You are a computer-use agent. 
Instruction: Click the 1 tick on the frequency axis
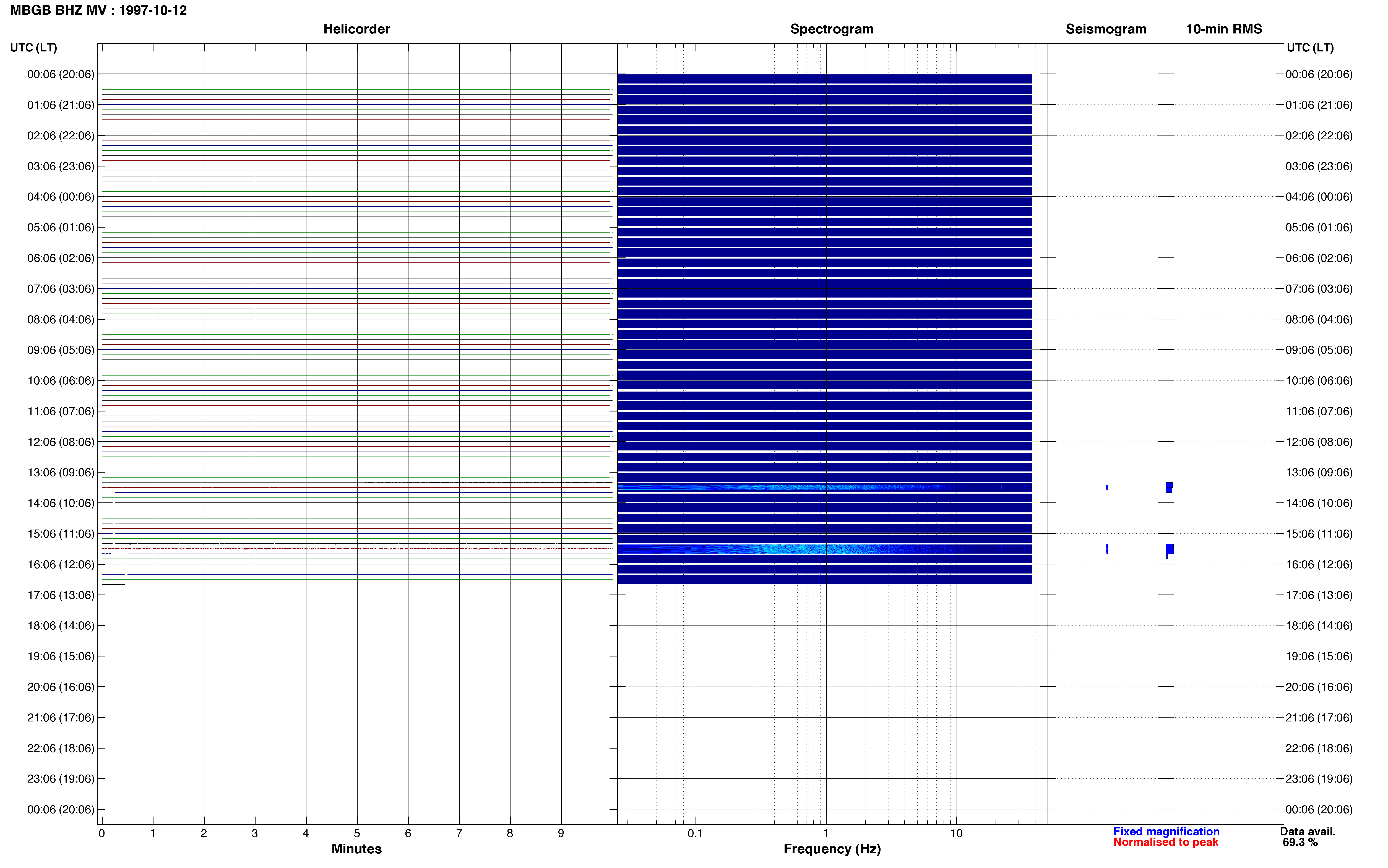click(826, 833)
